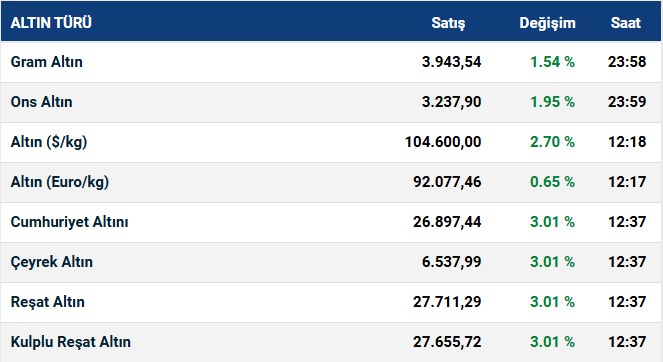Select Ons Altın price 3.237,90
663x362 pixels.
tap(452, 102)
